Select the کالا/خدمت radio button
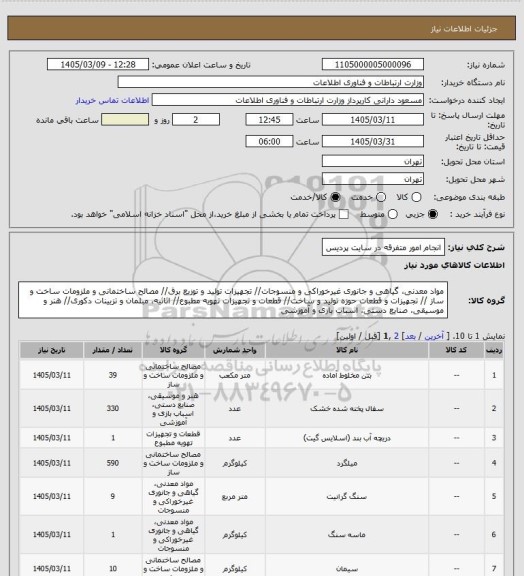Screen dimensions: 524x576 point(335,197)
